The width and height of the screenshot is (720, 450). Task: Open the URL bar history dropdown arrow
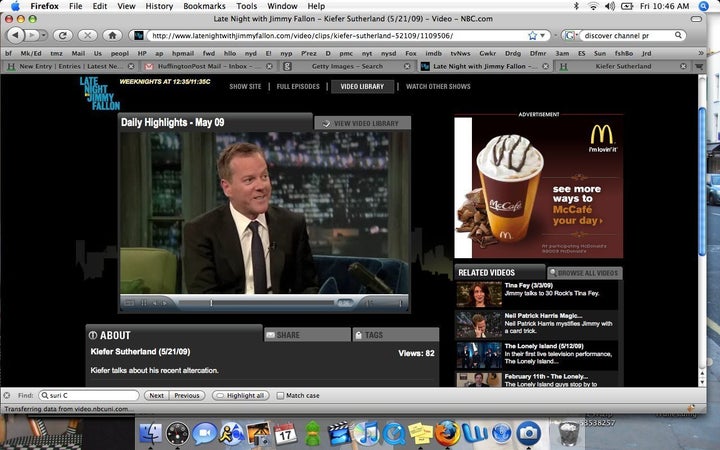tap(542, 35)
